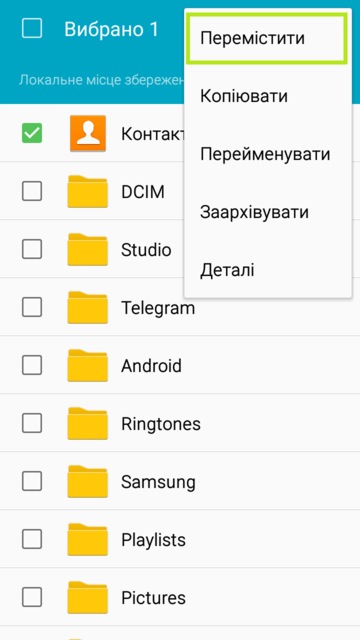Open the Telegram folder icon
The height and width of the screenshot is (640, 360).
pyautogui.click(x=88, y=307)
